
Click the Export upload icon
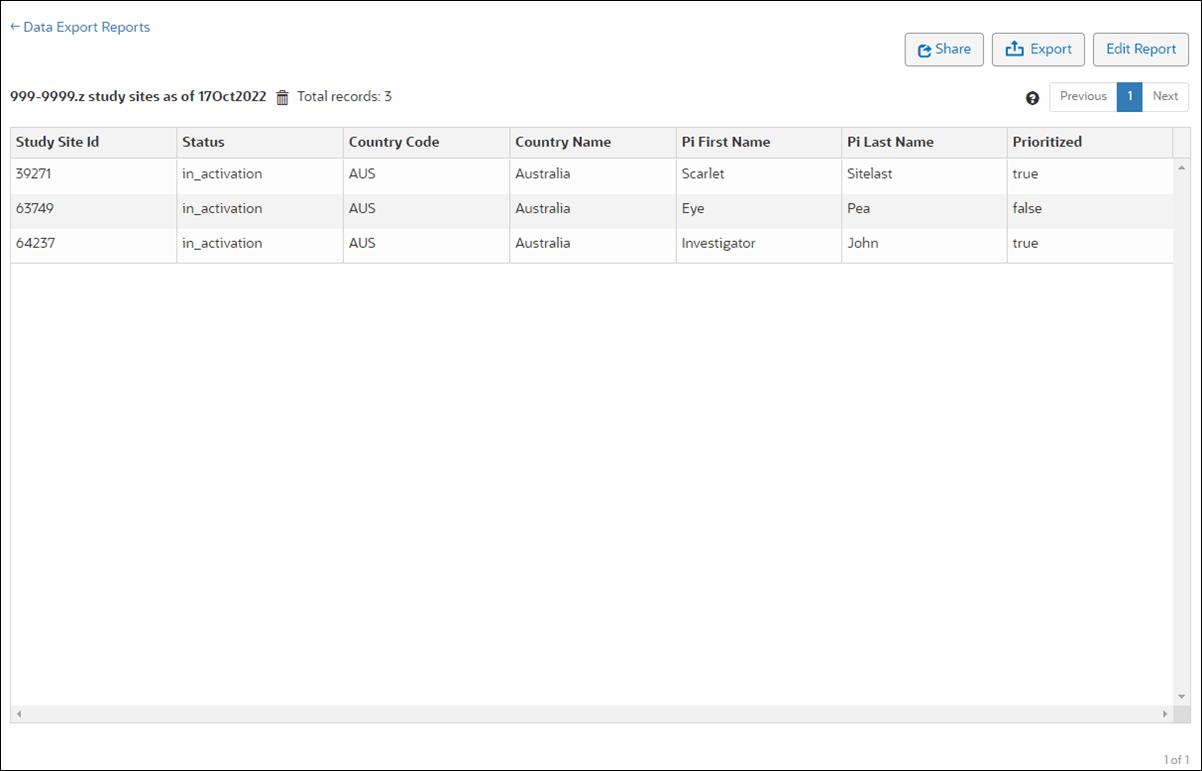point(1015,49)
